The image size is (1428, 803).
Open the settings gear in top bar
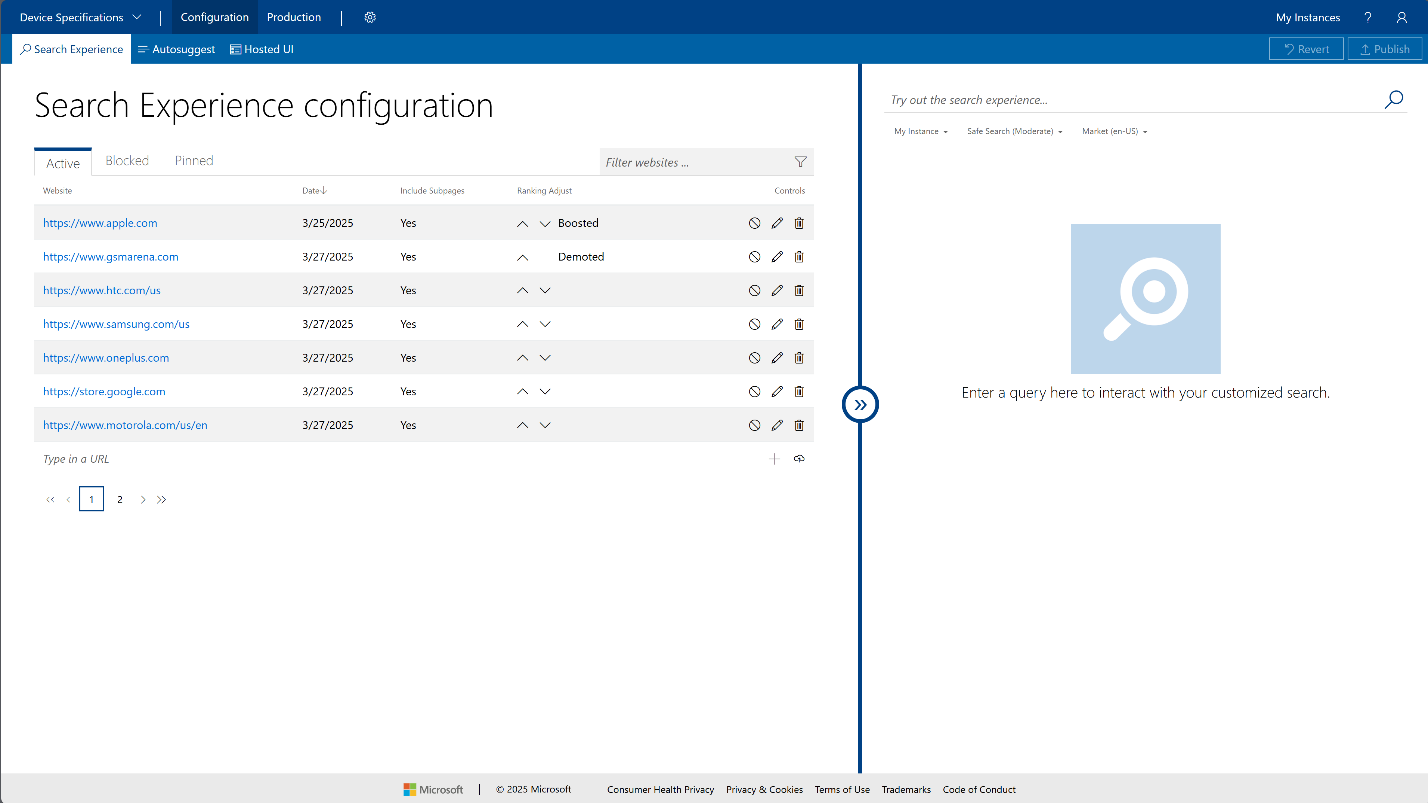370,17
